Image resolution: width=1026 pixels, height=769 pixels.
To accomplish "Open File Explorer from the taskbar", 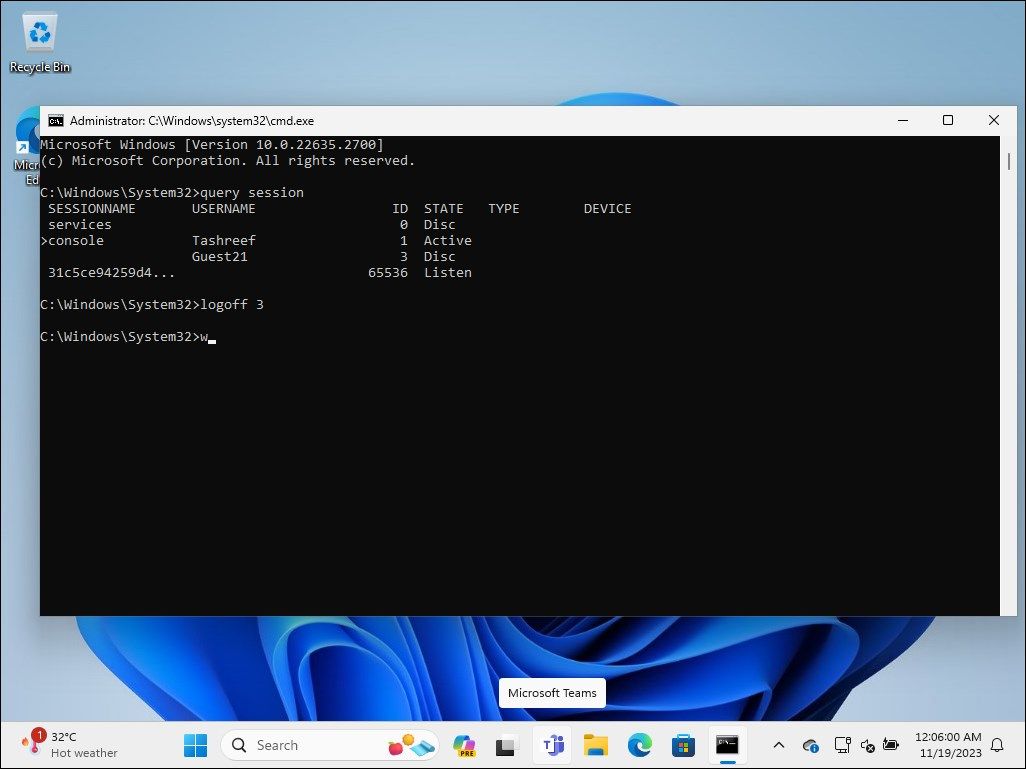I will pyautogui.click(x=596, y=745).
